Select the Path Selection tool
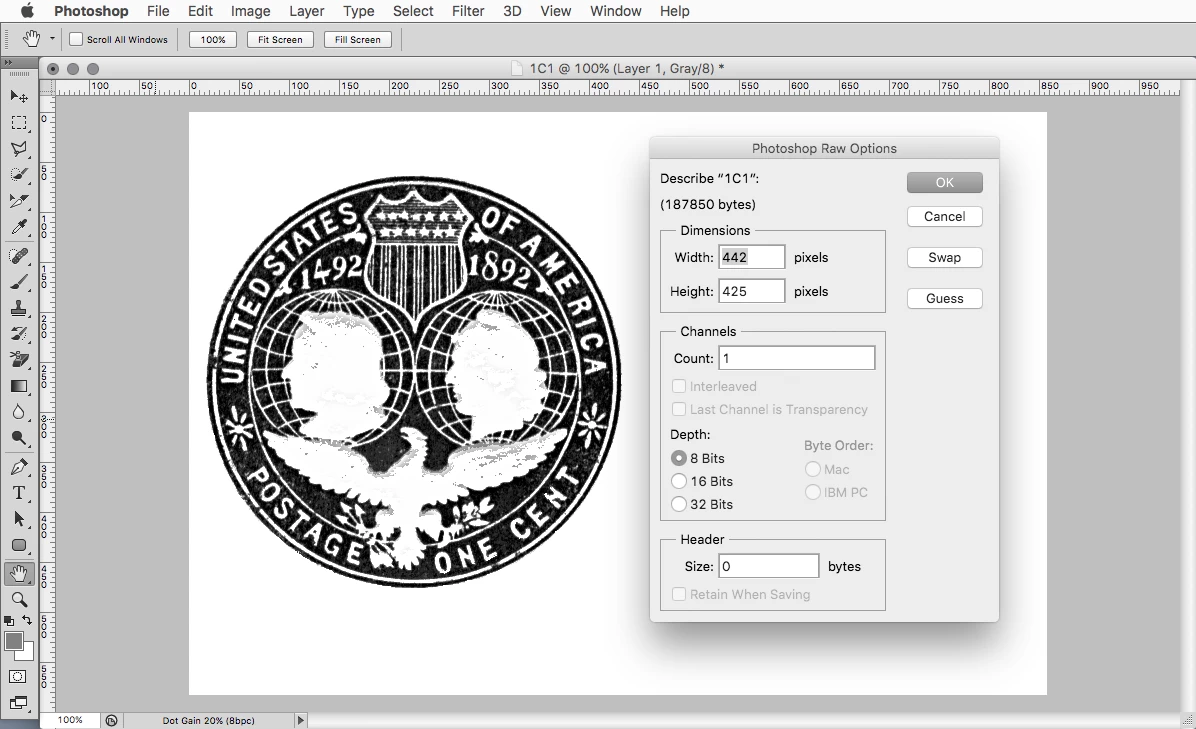The width and height of the screenshot is (1196, 729). pyautogui.click(x=19, y=519)
